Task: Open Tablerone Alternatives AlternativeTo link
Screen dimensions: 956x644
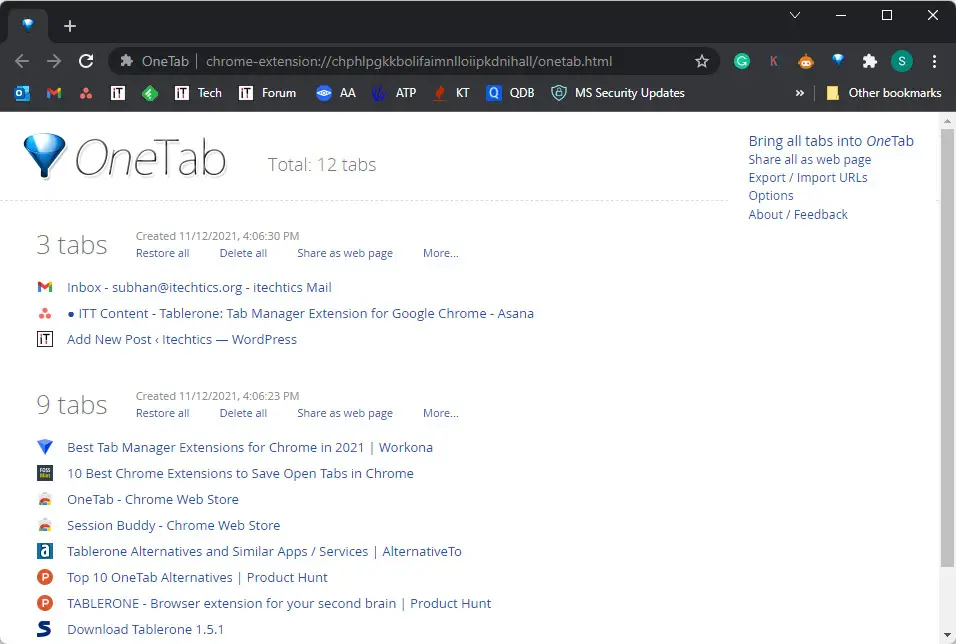Action: (x=264, y=551)
